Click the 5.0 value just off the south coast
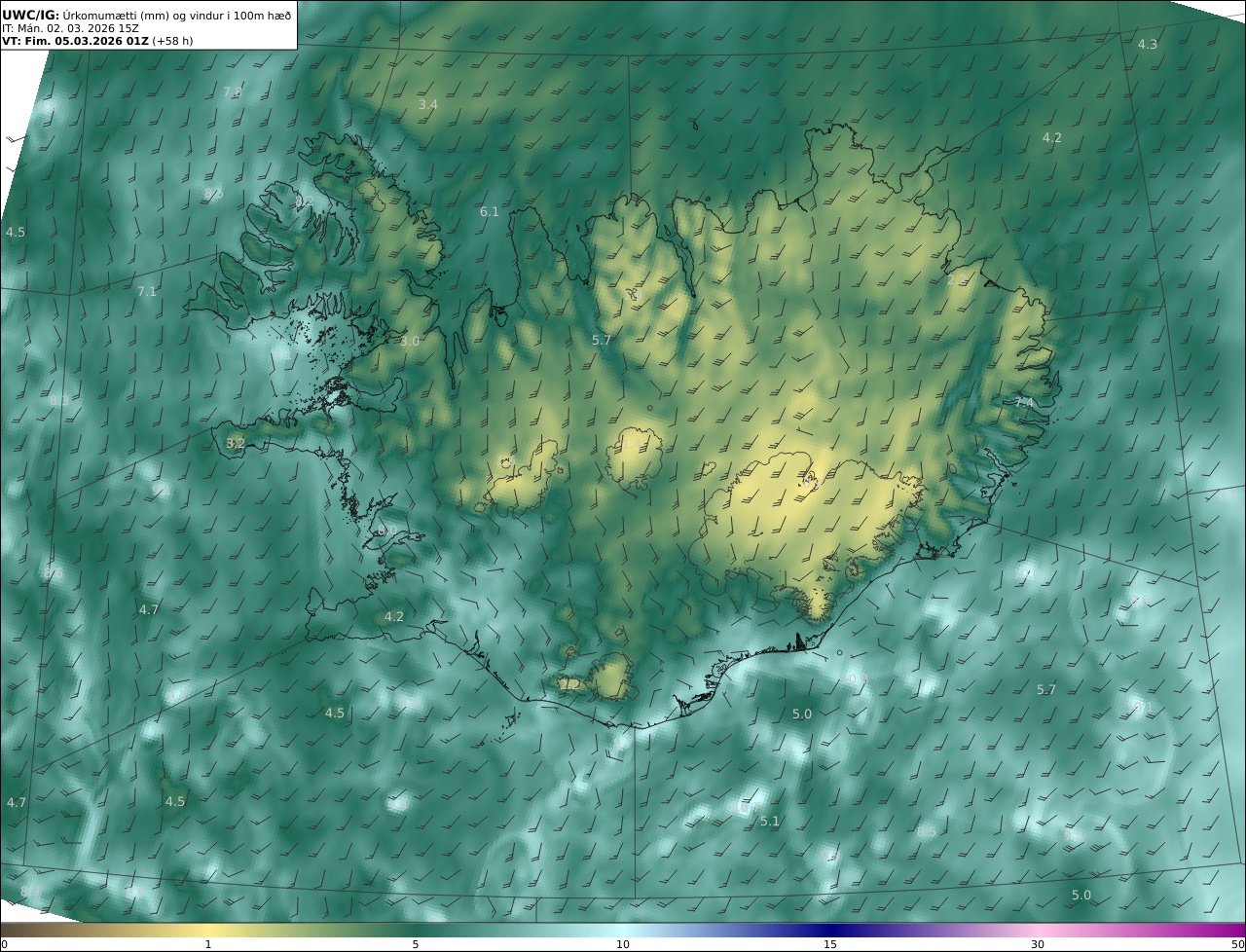 (x=801, y=714)
